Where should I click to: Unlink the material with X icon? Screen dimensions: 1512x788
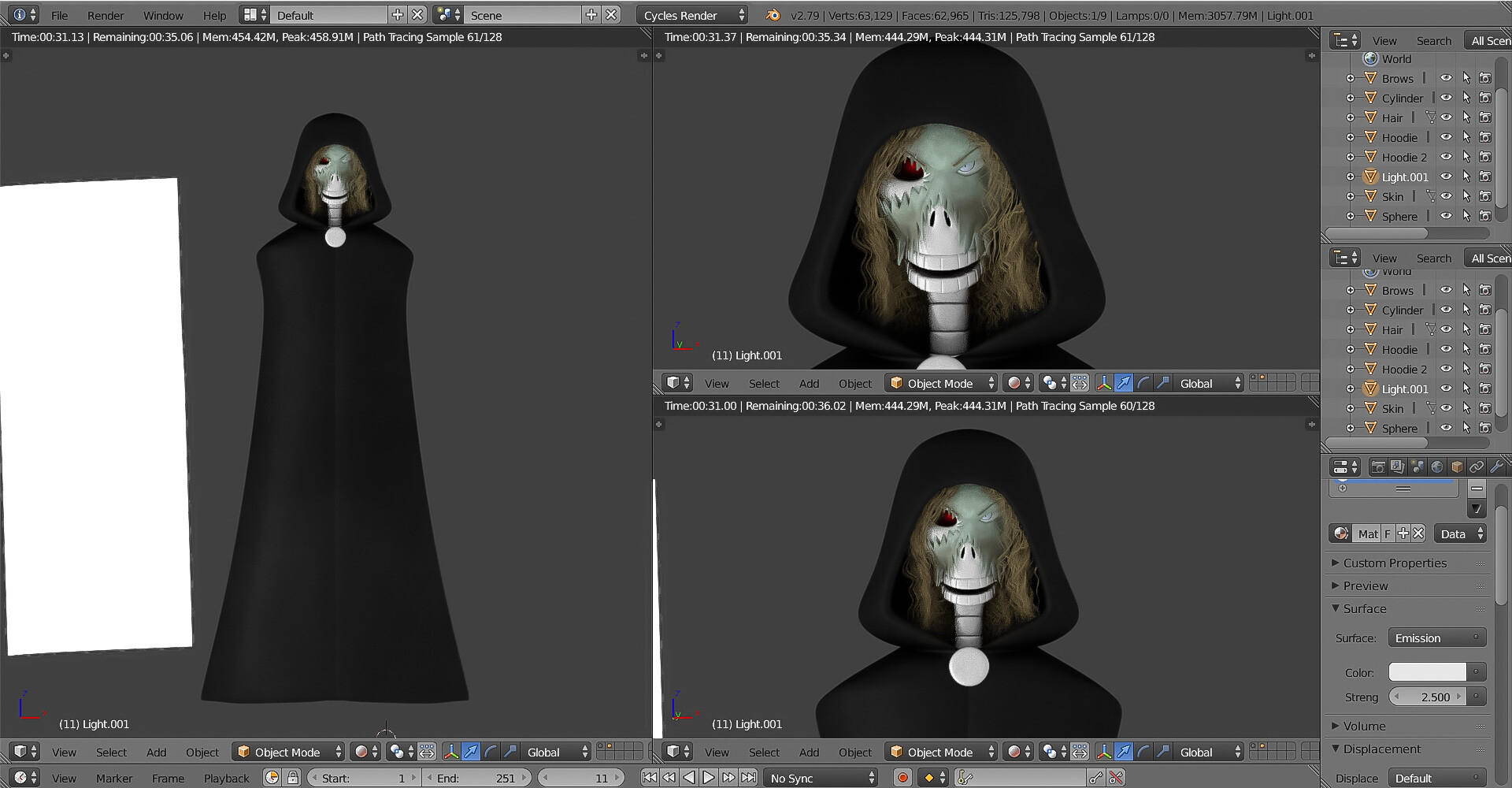[x=1418, y=533]
